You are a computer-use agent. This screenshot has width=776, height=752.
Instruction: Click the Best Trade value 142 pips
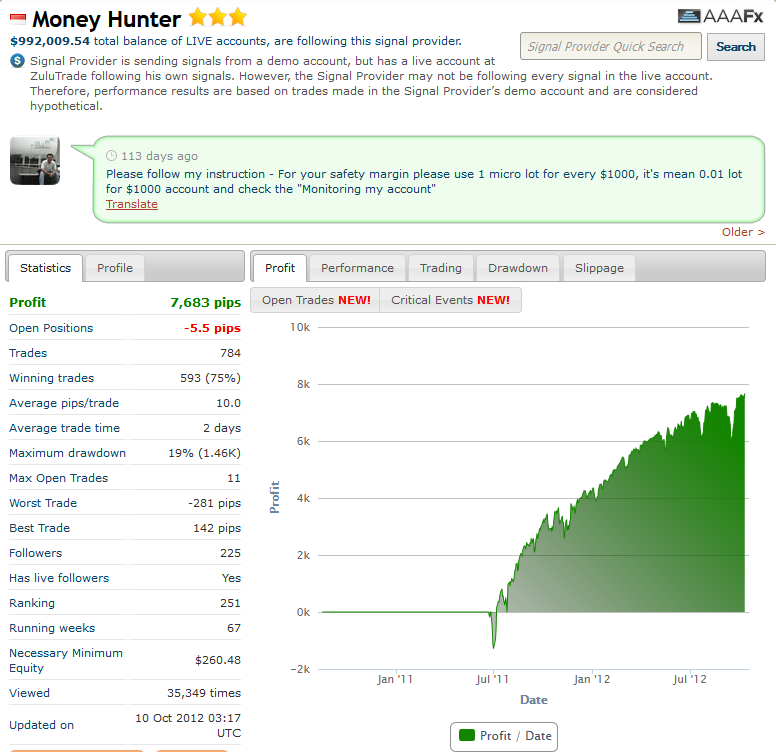coord(217,528)
